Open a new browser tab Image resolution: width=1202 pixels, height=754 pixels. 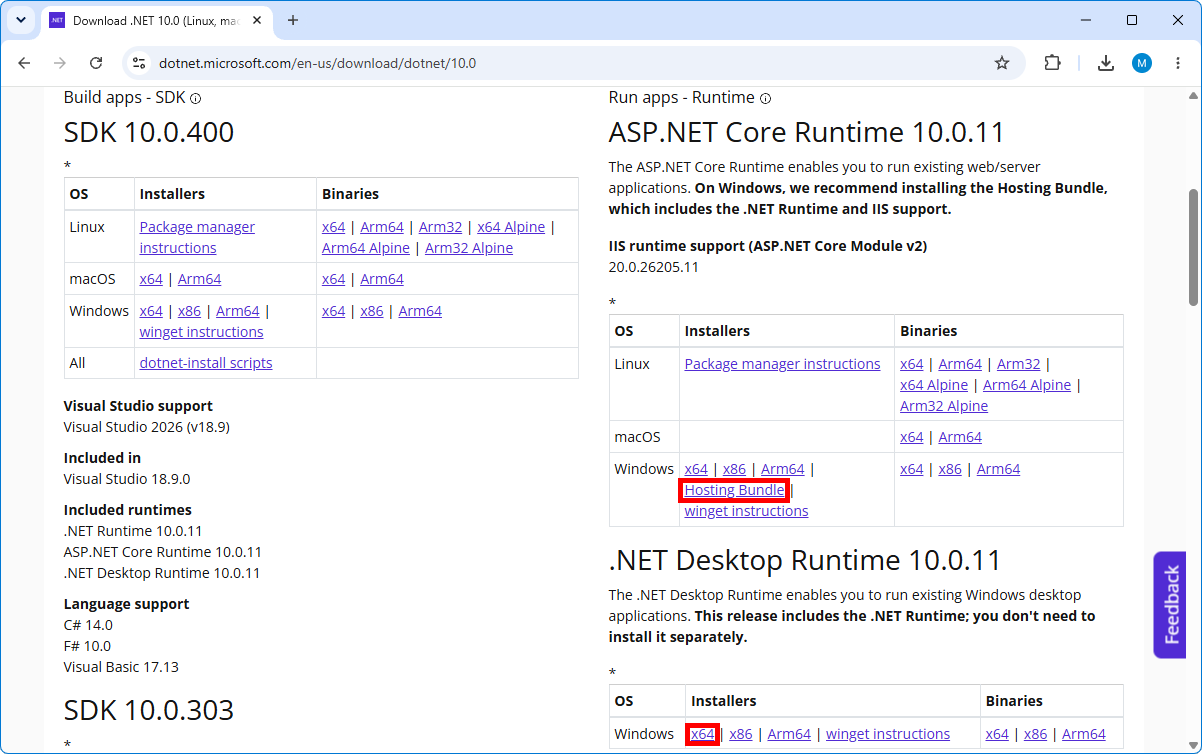293,20
